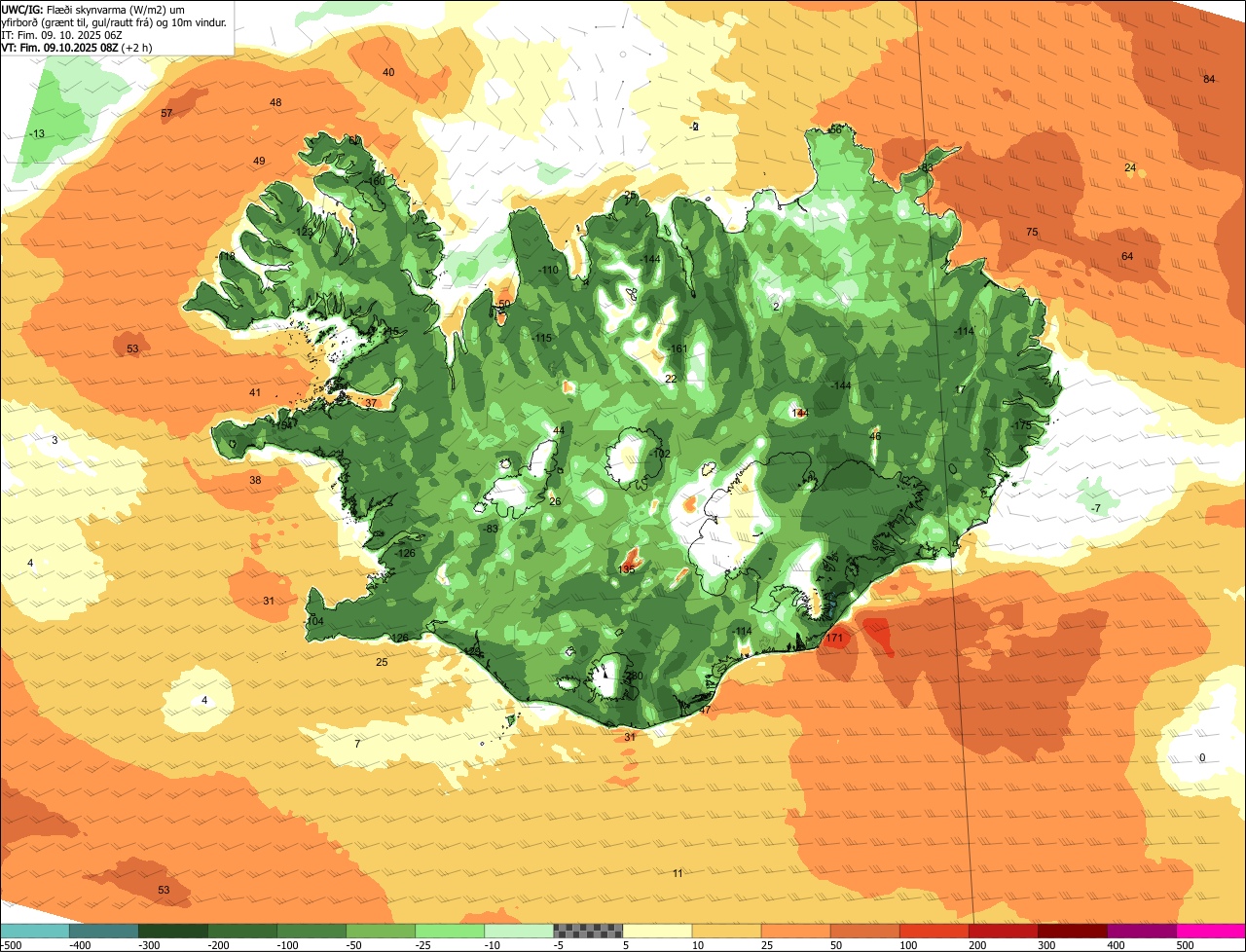The height and width of the screenshot is (952, 1246).
Task: Select the '-110' value in northern Iceland
Action: tap(549, 271)
